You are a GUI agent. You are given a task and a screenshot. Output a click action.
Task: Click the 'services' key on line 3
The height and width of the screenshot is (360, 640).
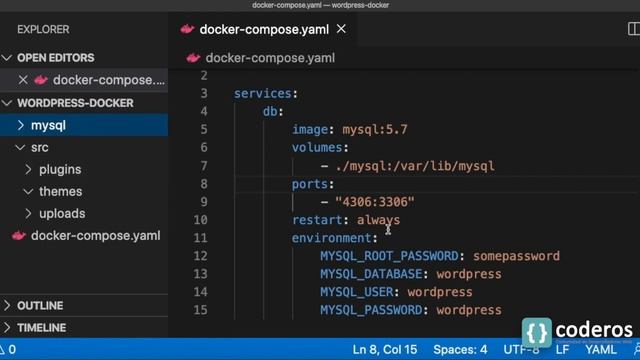click(x=263, y=93)
